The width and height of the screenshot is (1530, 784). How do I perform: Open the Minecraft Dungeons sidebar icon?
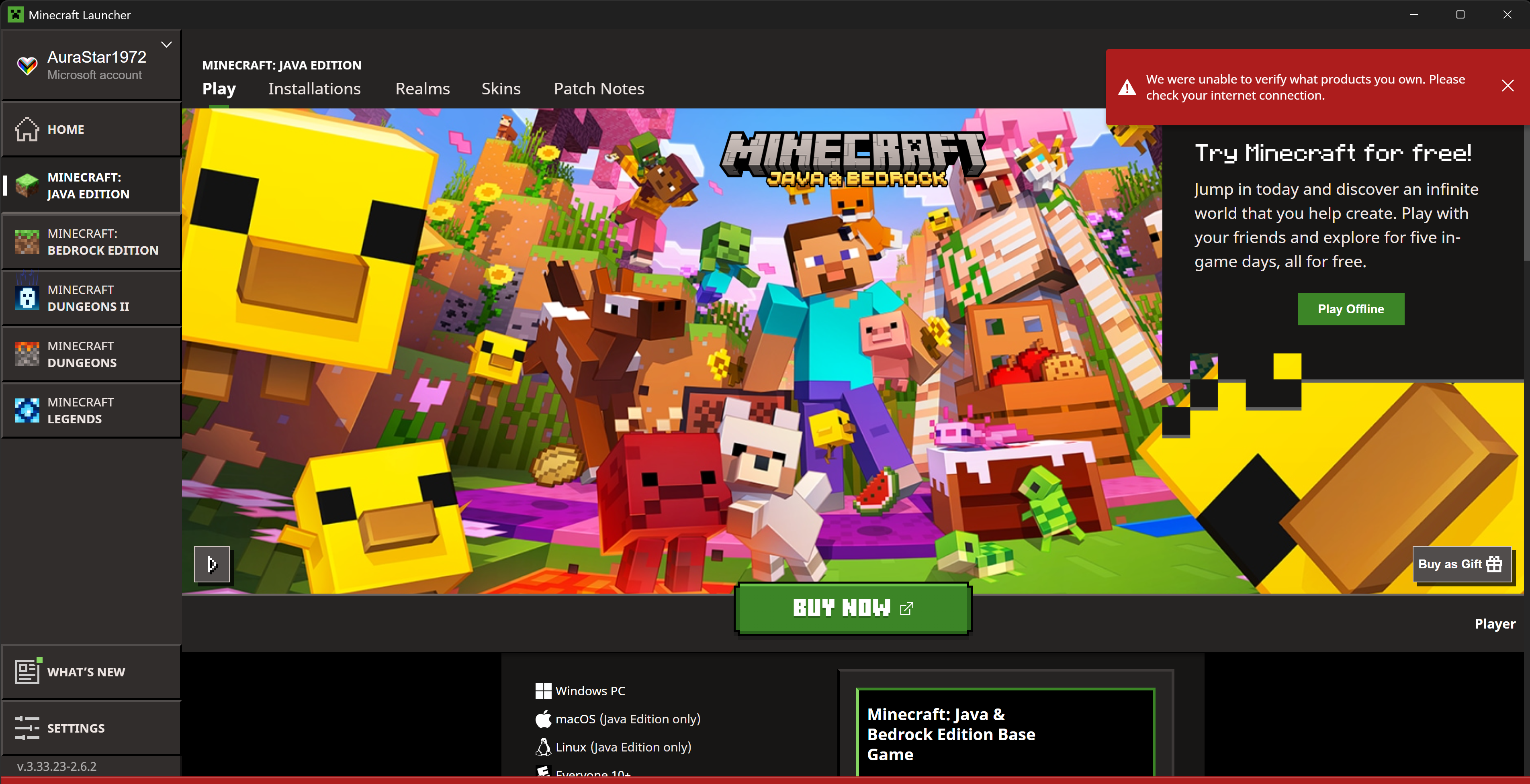27,355
